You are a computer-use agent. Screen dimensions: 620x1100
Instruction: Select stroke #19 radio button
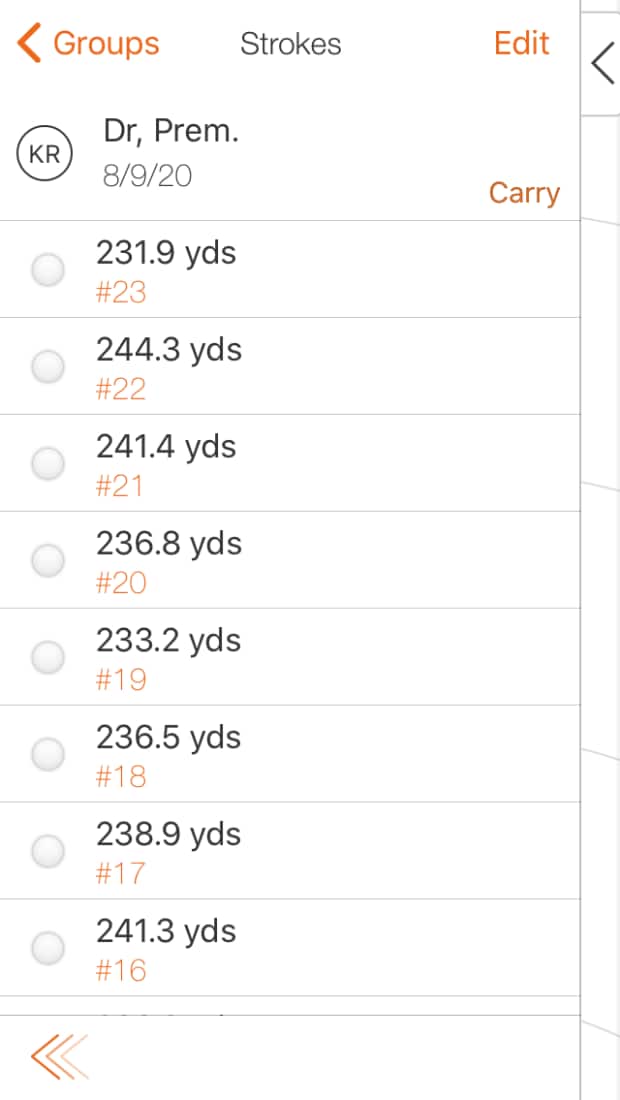(48, 658)
